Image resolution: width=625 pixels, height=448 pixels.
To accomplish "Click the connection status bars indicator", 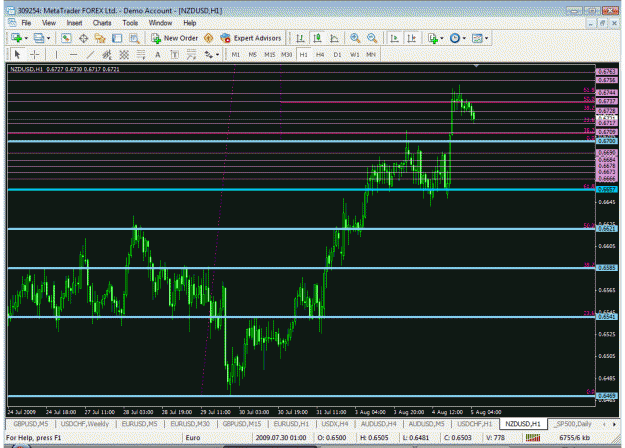I will (x=533, y=438).
